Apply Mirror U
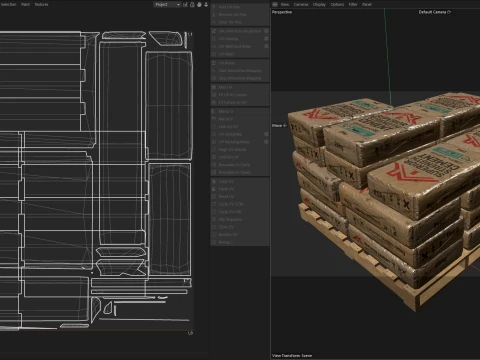Viewport: 480px width, 360px height. pos(240,111)
